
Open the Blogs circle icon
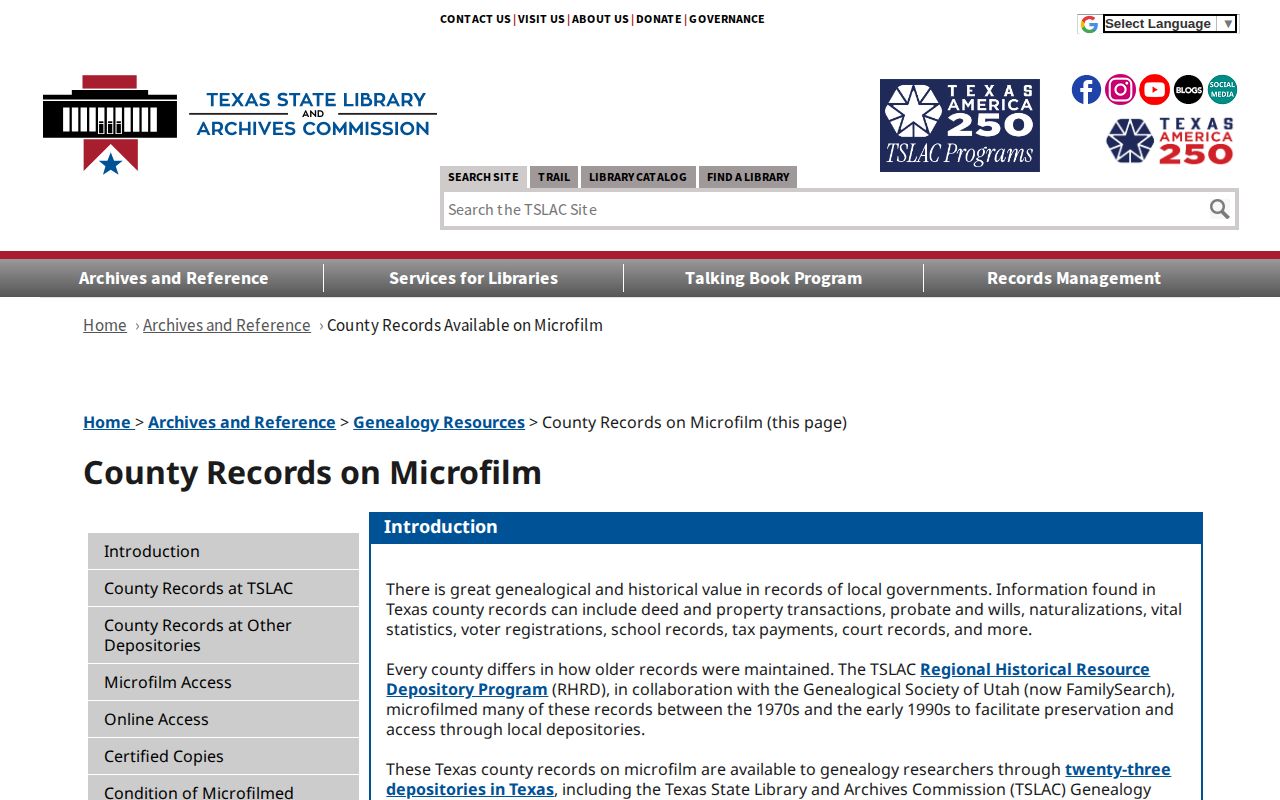(x=1188, y=90)
